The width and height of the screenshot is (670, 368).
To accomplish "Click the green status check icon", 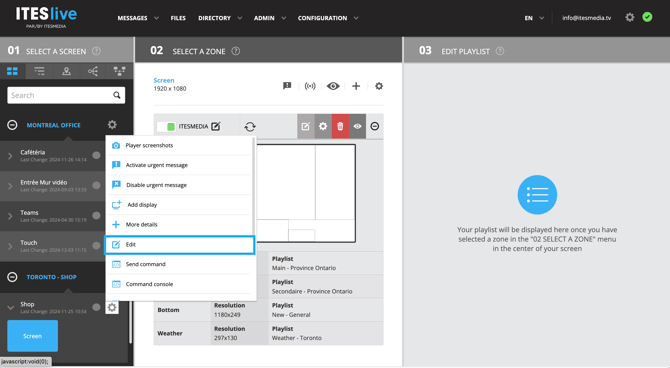I will pos(647,17).
